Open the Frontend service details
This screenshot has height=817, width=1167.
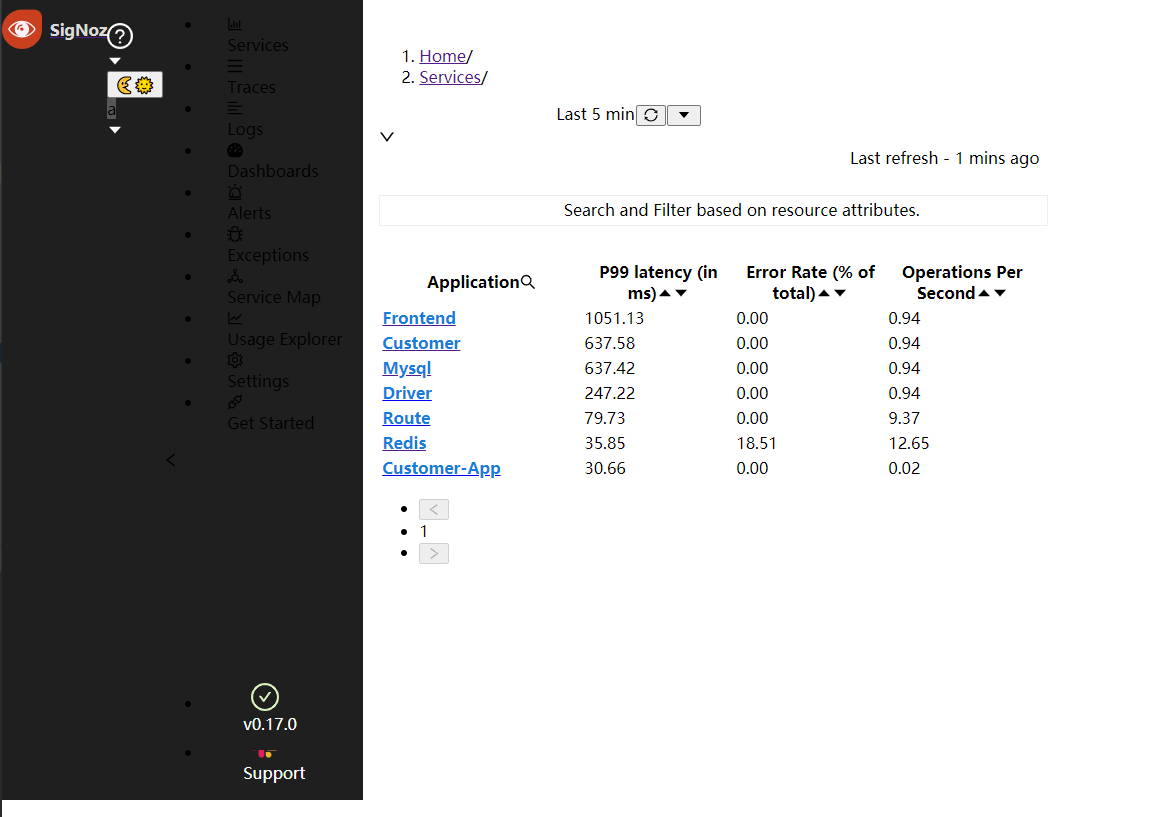[x=419, y=317]
